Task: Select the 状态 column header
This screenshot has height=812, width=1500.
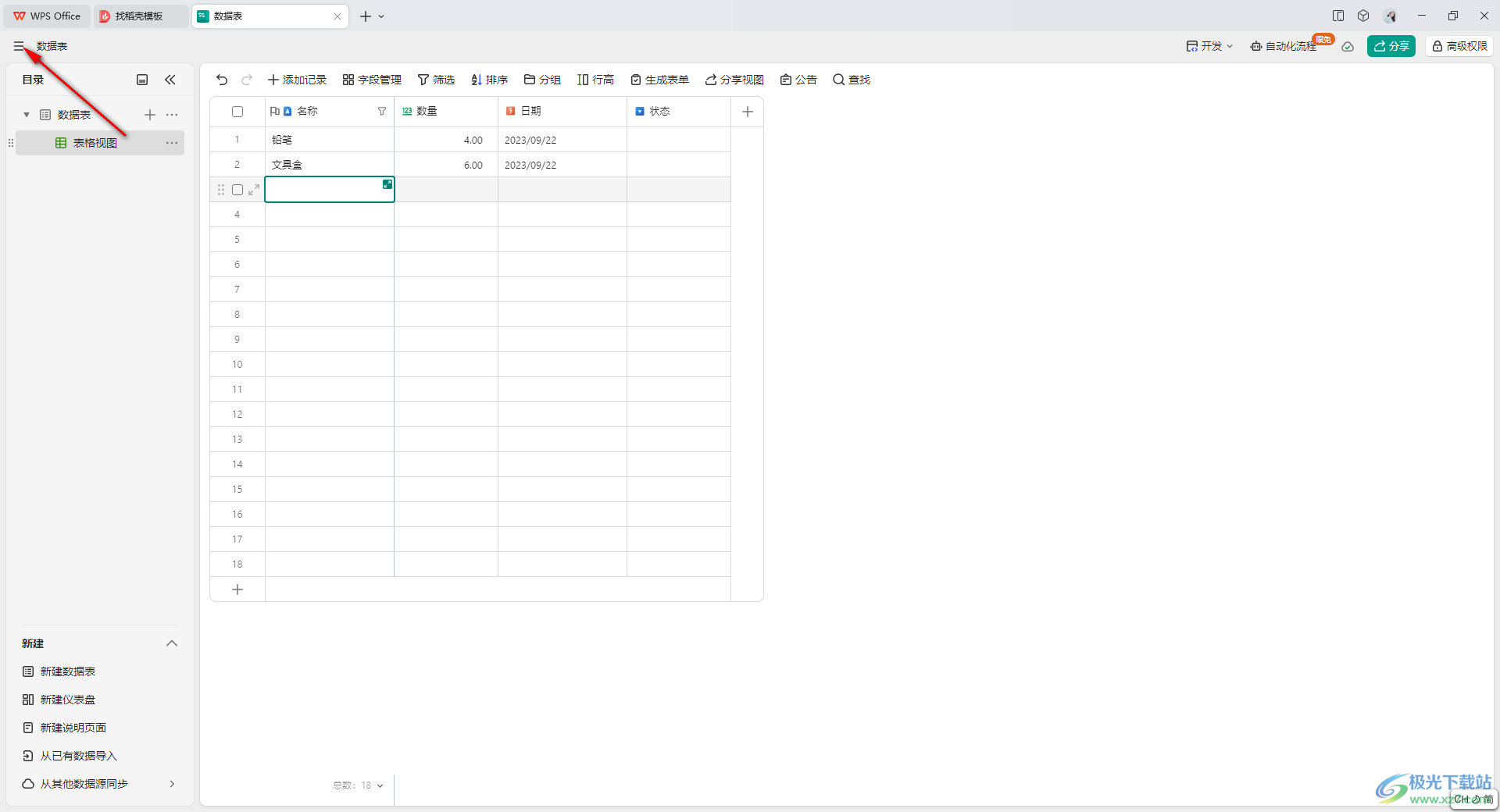Action: [679, 112]
